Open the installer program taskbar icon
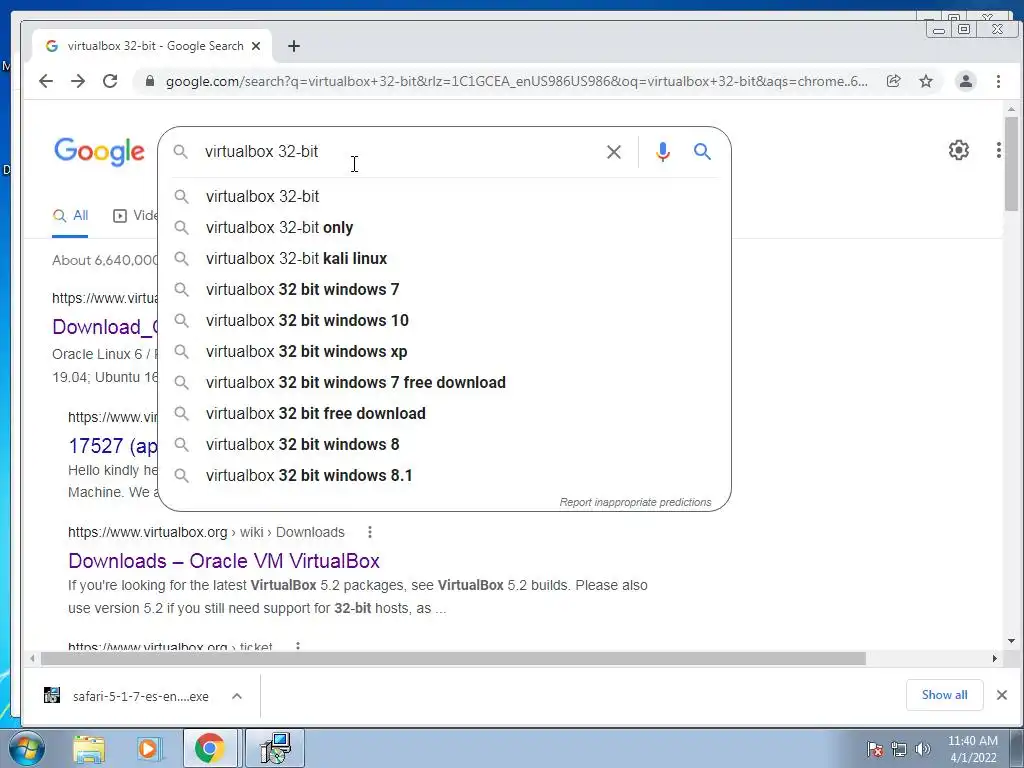The image size is (1024, 768). pyautogui.click(x=275, y=748)
